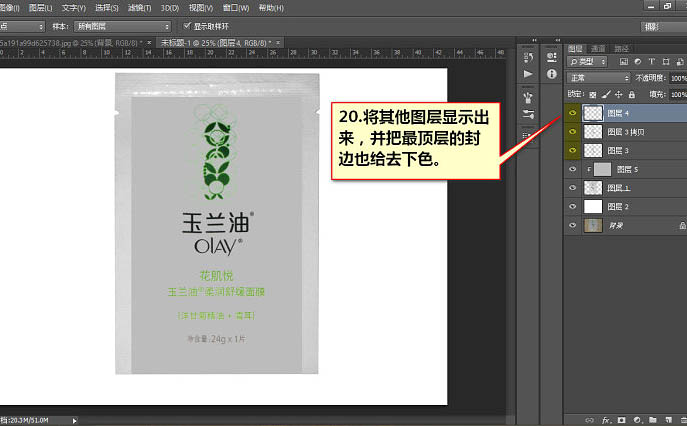
Task: Open blend mode 正常 dropdown
Action: 598,78
